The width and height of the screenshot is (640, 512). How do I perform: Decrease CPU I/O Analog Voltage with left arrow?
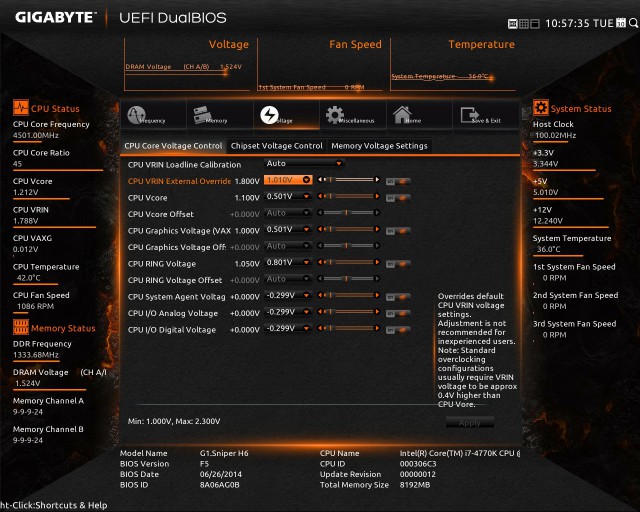point(320,312)
